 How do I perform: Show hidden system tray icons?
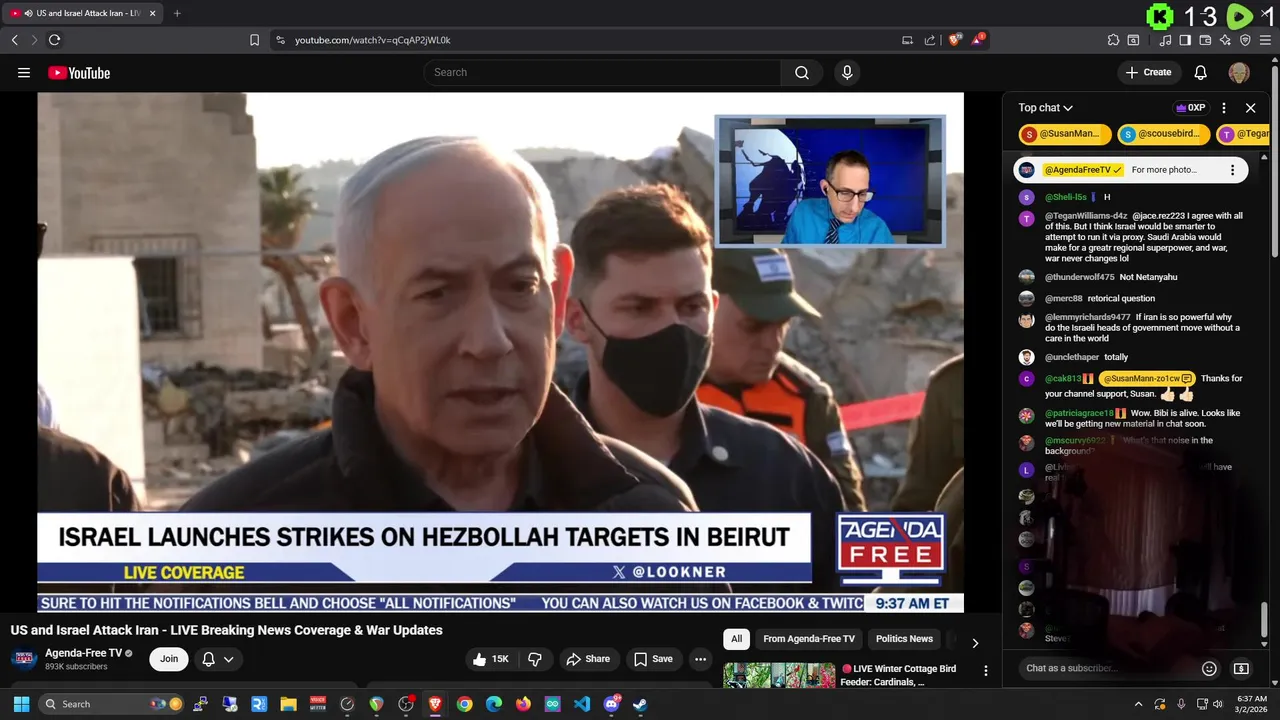(1138, 704)
